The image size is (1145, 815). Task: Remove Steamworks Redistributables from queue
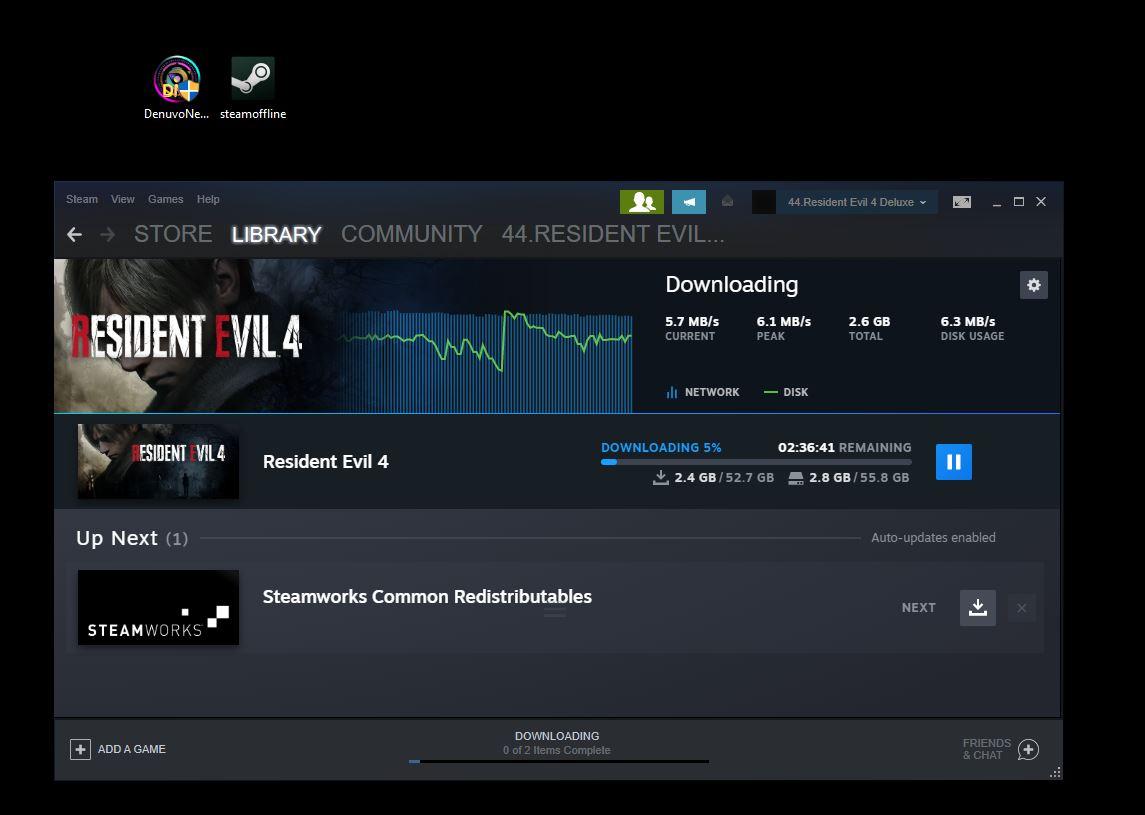click(1021, 607)
